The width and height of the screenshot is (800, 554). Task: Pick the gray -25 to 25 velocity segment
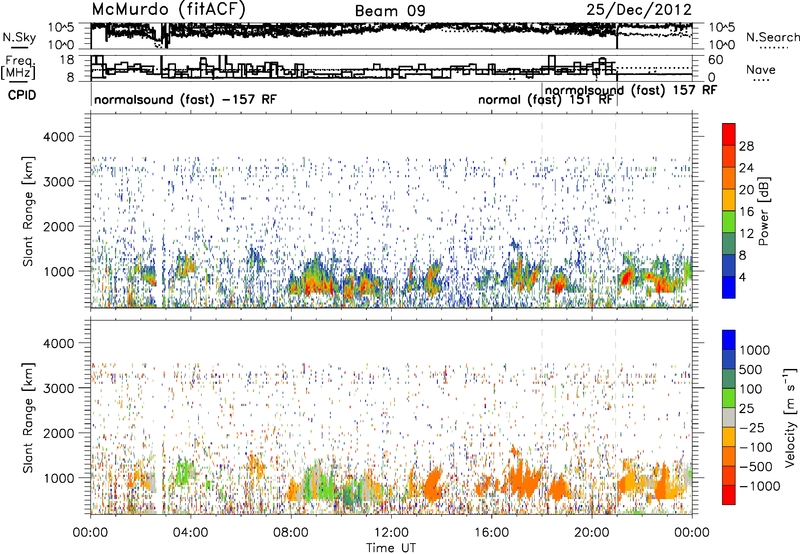point(729,418)
